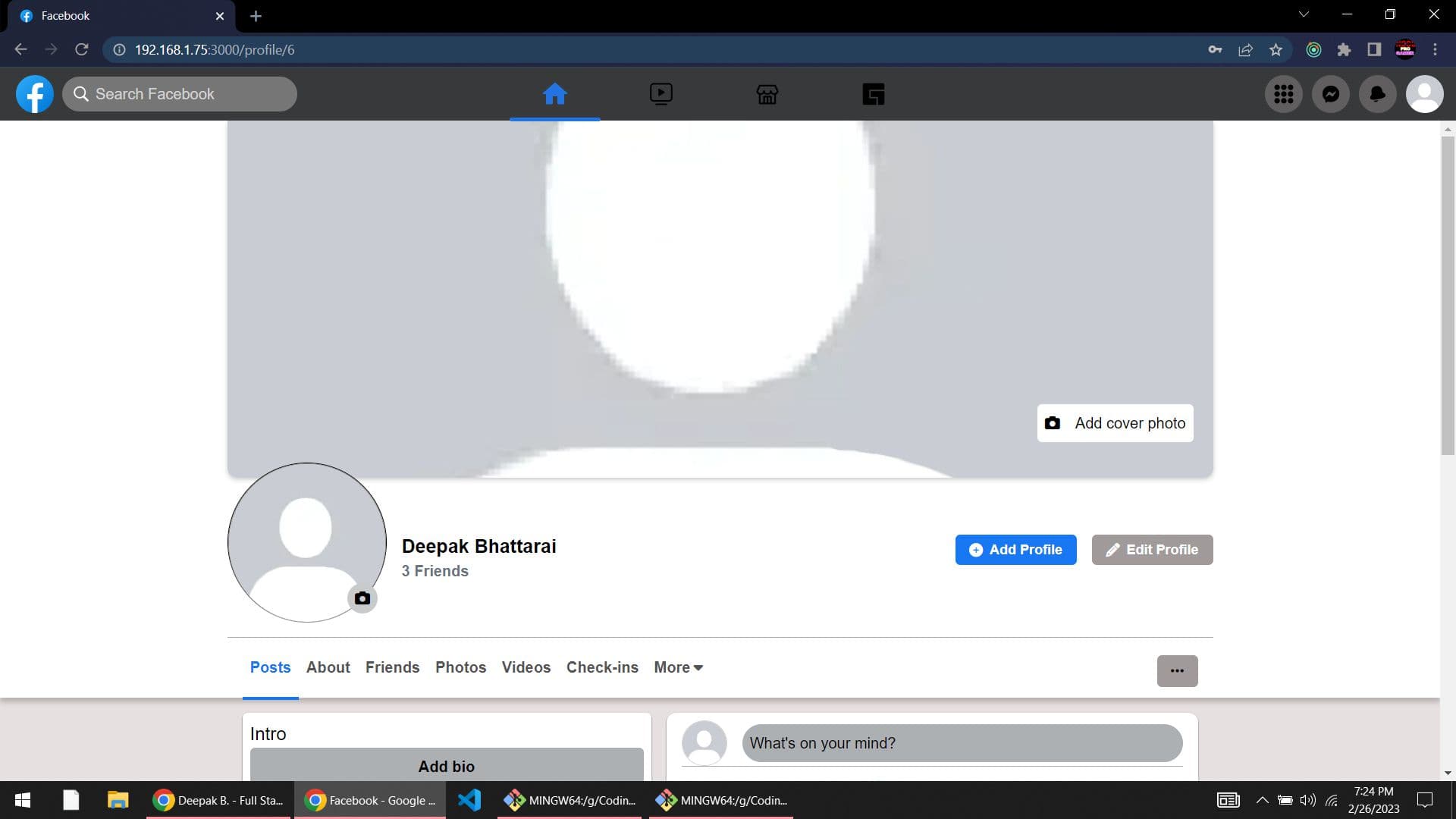Click the 3 Friends link

point(435,571)
